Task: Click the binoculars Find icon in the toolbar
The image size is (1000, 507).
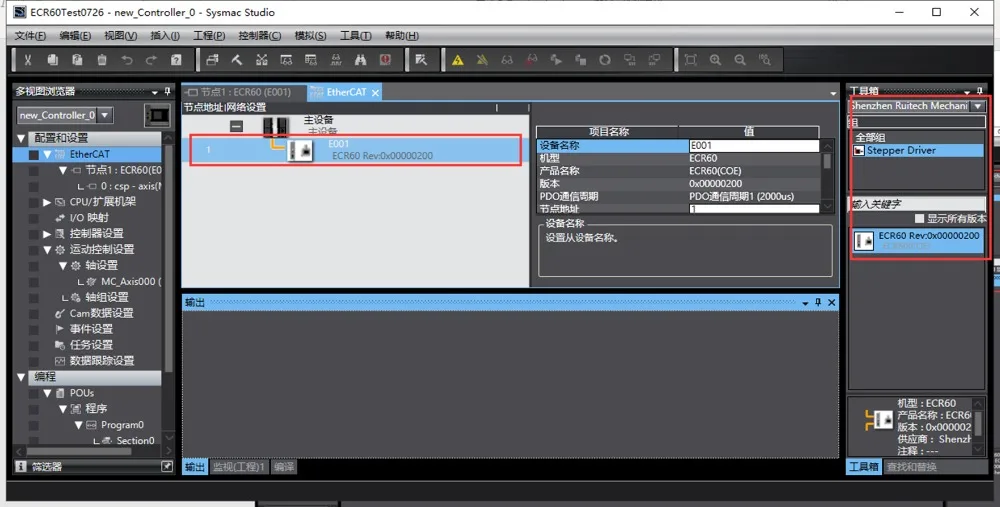Action: pyautogui.click(x=361, y=60)
